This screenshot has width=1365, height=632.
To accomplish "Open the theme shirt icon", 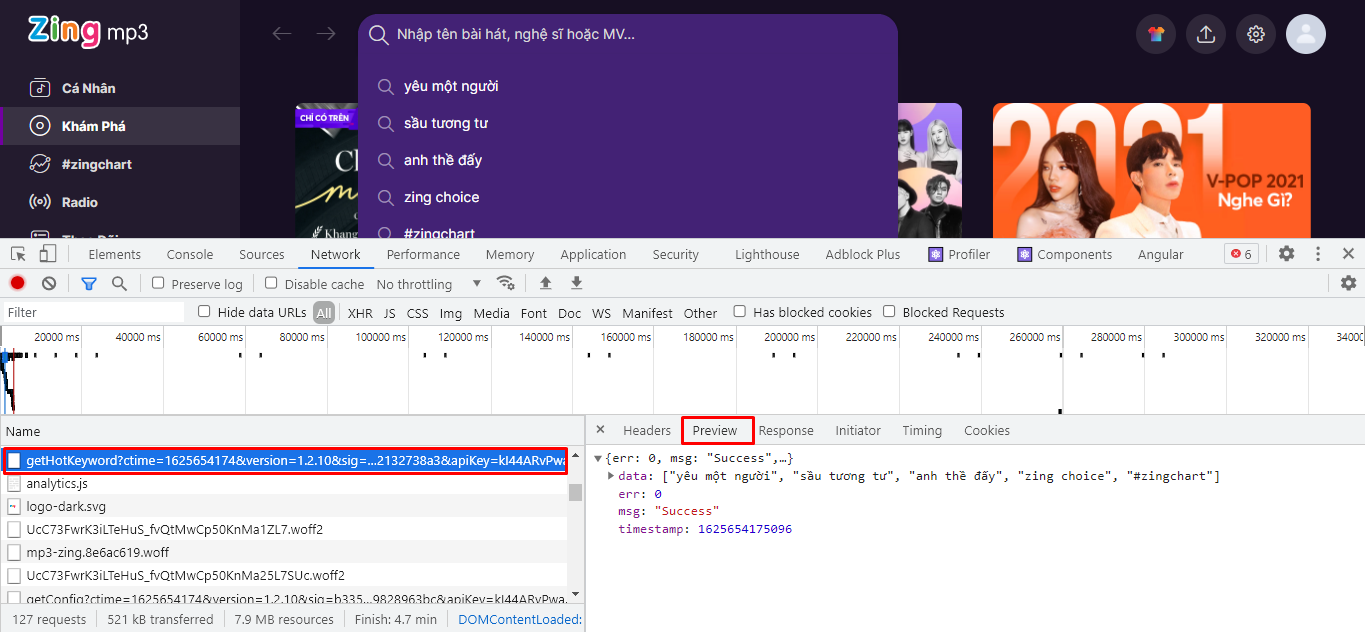I will click(x=1156, y=34).
